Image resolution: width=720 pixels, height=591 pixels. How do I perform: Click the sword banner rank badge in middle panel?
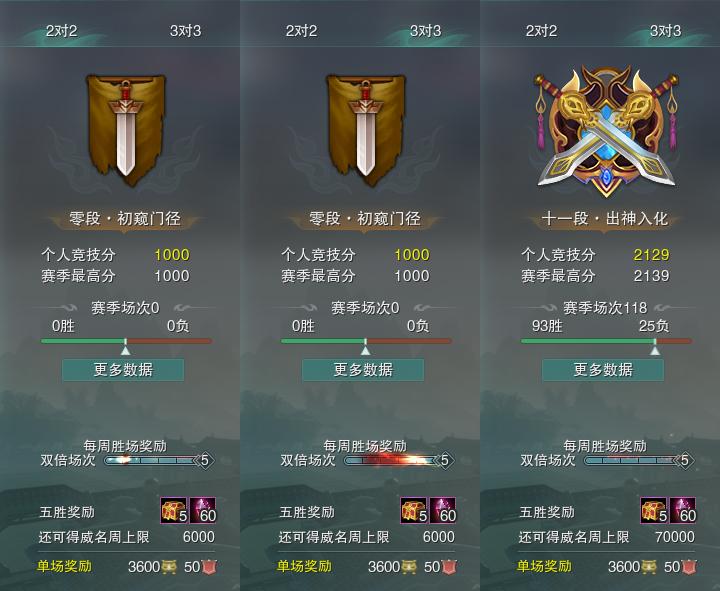(x=366, y=130)
